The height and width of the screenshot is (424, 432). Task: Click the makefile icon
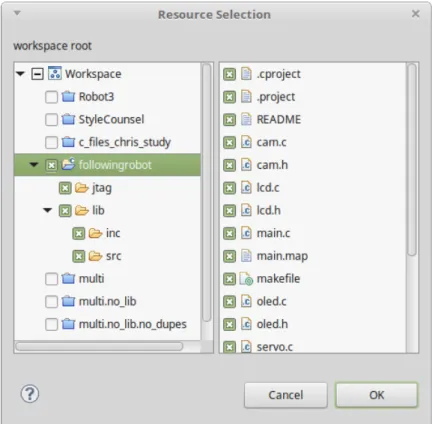[x=247, y=279]
